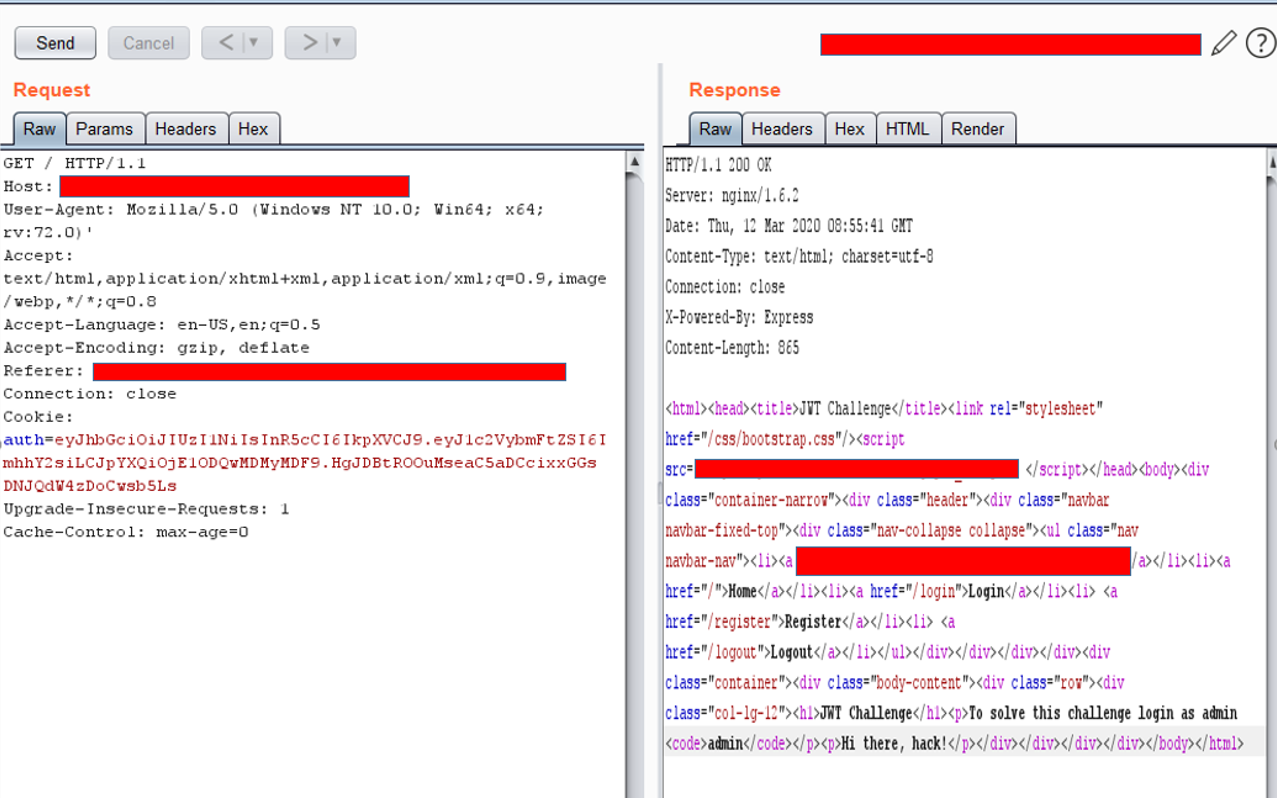Switch to the Response Hex tab
The image size is (1277, 798).
[849, 129]
